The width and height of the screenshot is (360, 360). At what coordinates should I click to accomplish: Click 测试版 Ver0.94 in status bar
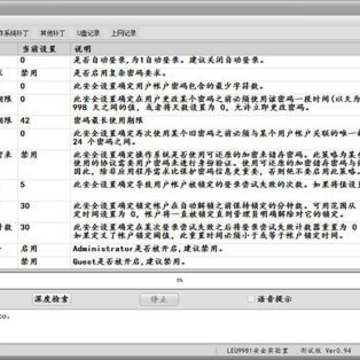[x=326, y=351]
